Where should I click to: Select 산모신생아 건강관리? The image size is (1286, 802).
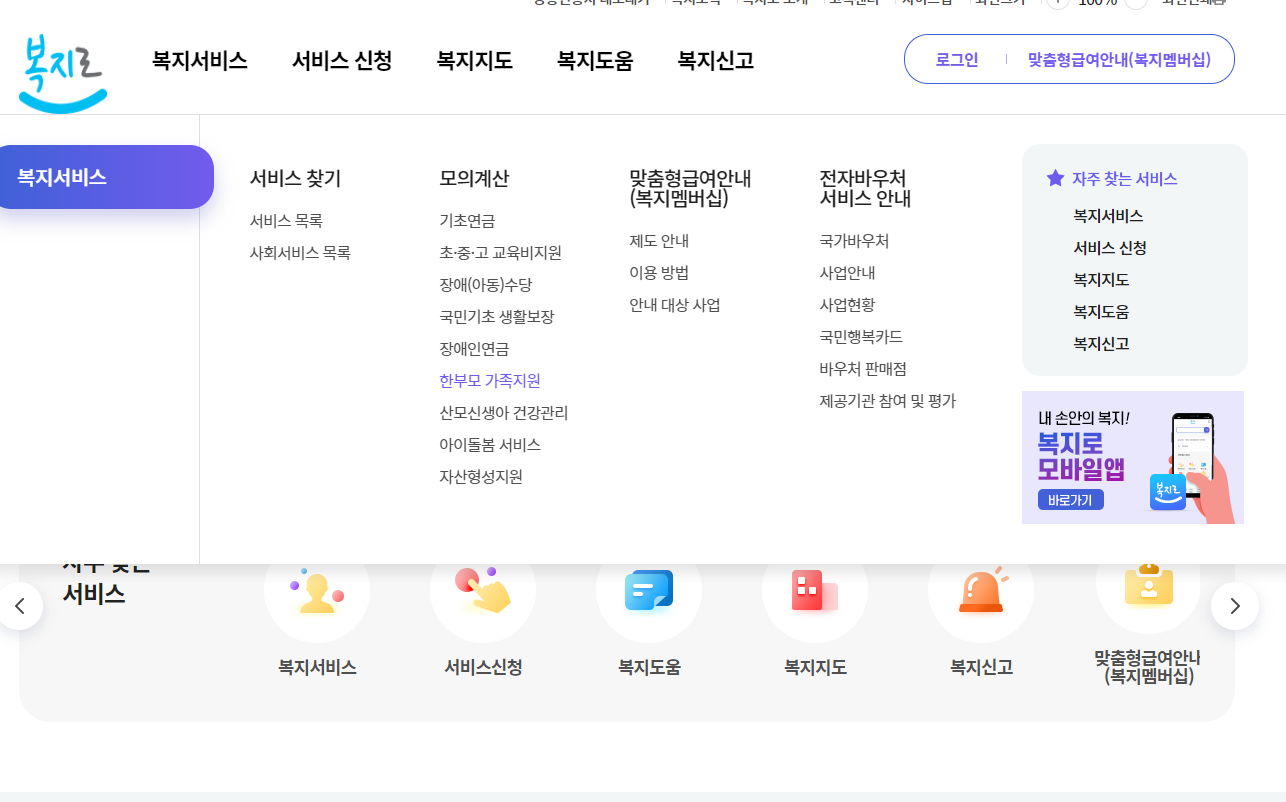503,412
